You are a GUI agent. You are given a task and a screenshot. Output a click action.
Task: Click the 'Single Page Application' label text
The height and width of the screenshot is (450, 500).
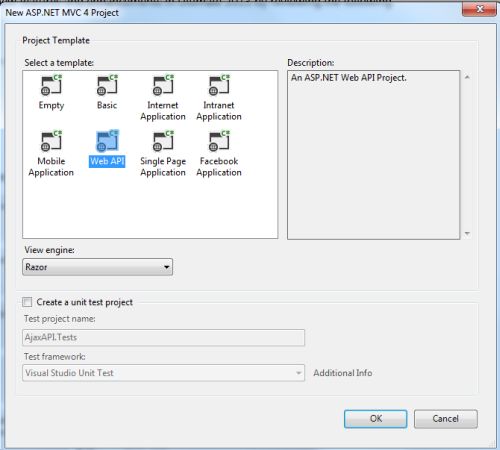tap(163, 167)
